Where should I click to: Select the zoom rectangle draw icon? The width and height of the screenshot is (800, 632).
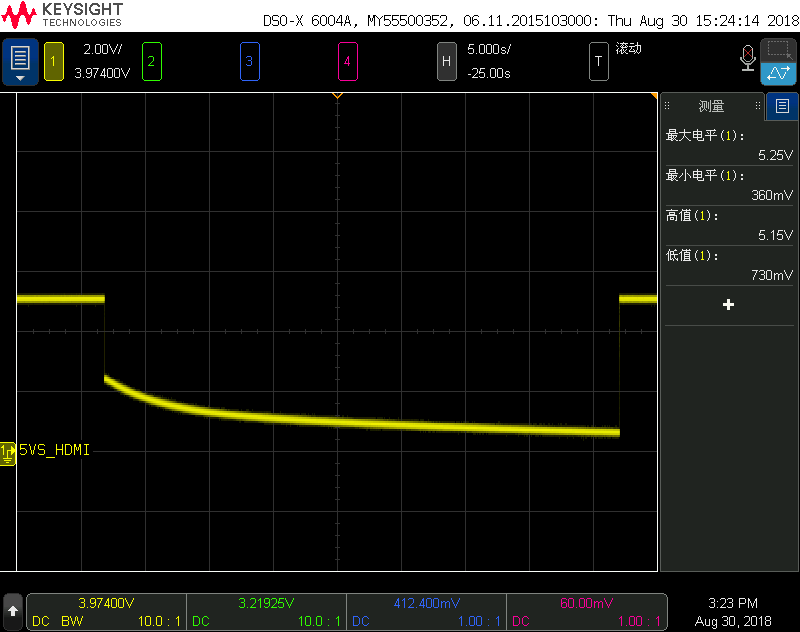(779, 50)
